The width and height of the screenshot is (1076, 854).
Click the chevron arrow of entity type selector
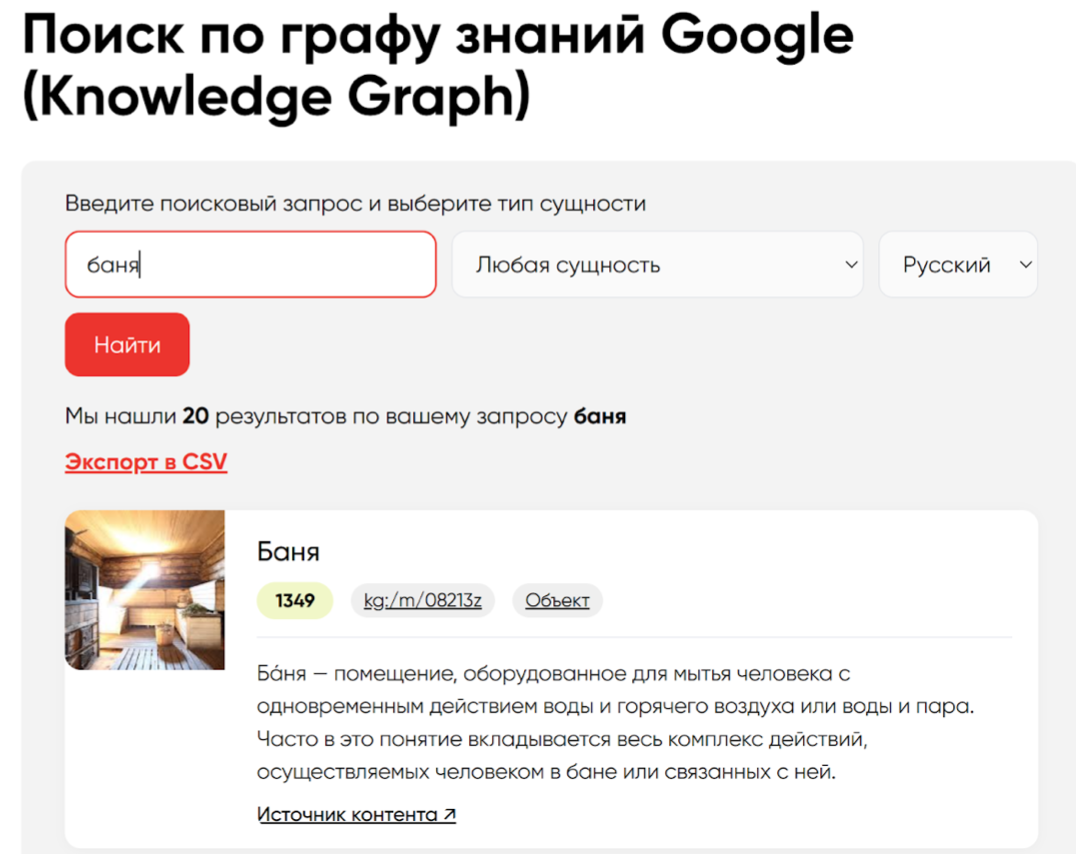click(x=851, y=265)
